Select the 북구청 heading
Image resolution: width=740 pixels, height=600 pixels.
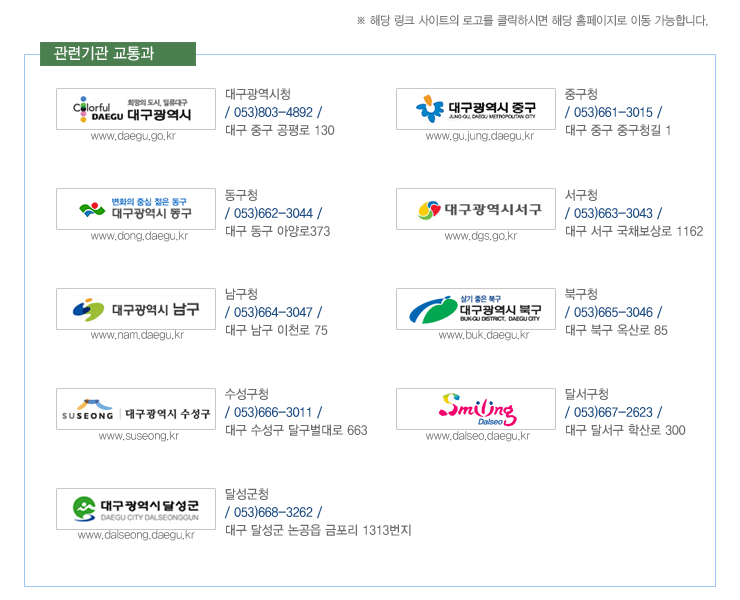[581, 294]
